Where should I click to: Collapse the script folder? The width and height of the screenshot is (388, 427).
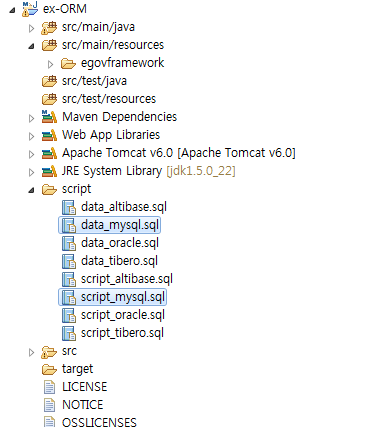tap(31, 190)
